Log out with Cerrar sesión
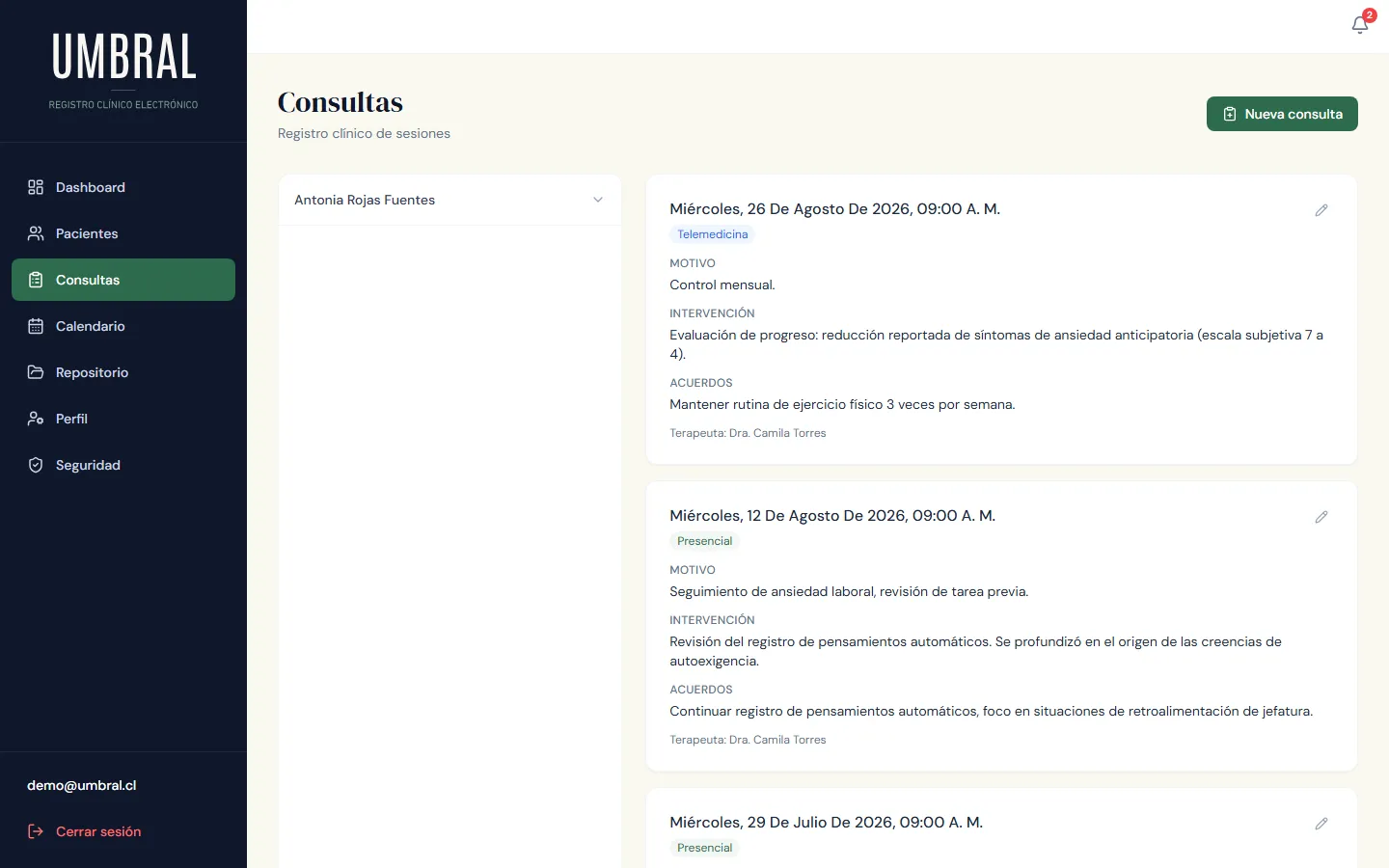This screenshot has width=1389, height=868. pos(123,831)
